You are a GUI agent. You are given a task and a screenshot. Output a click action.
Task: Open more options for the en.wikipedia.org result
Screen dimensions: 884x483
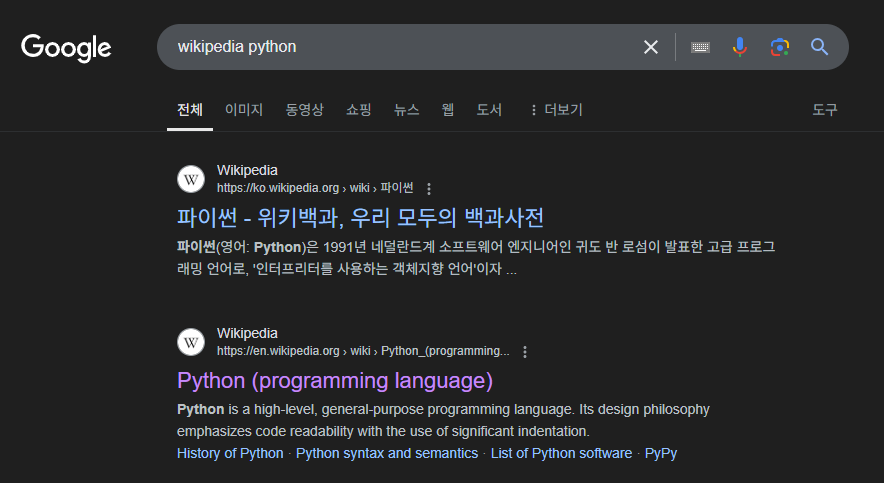(x=525, y=352)
